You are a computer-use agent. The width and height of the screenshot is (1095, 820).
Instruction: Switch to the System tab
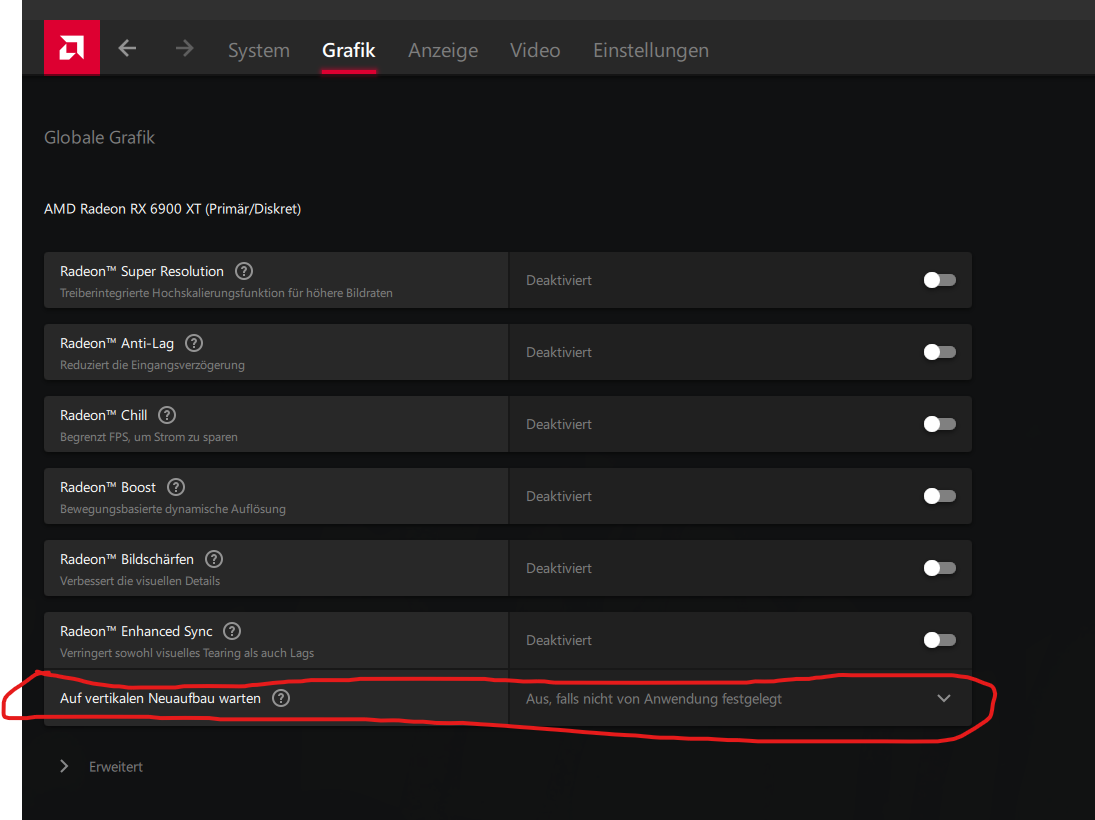coord(258,50)
